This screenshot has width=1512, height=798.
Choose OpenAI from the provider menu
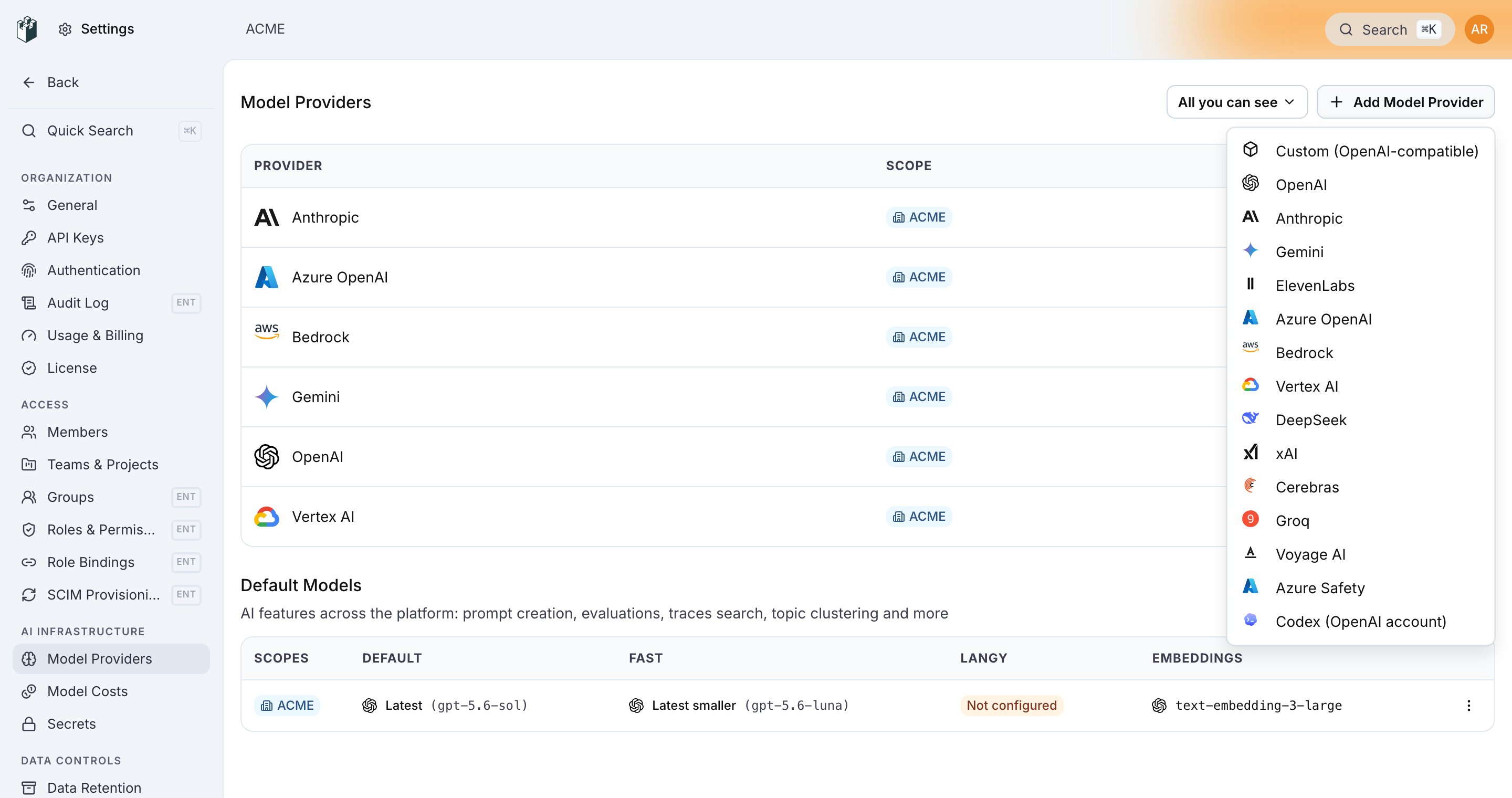1360,185
